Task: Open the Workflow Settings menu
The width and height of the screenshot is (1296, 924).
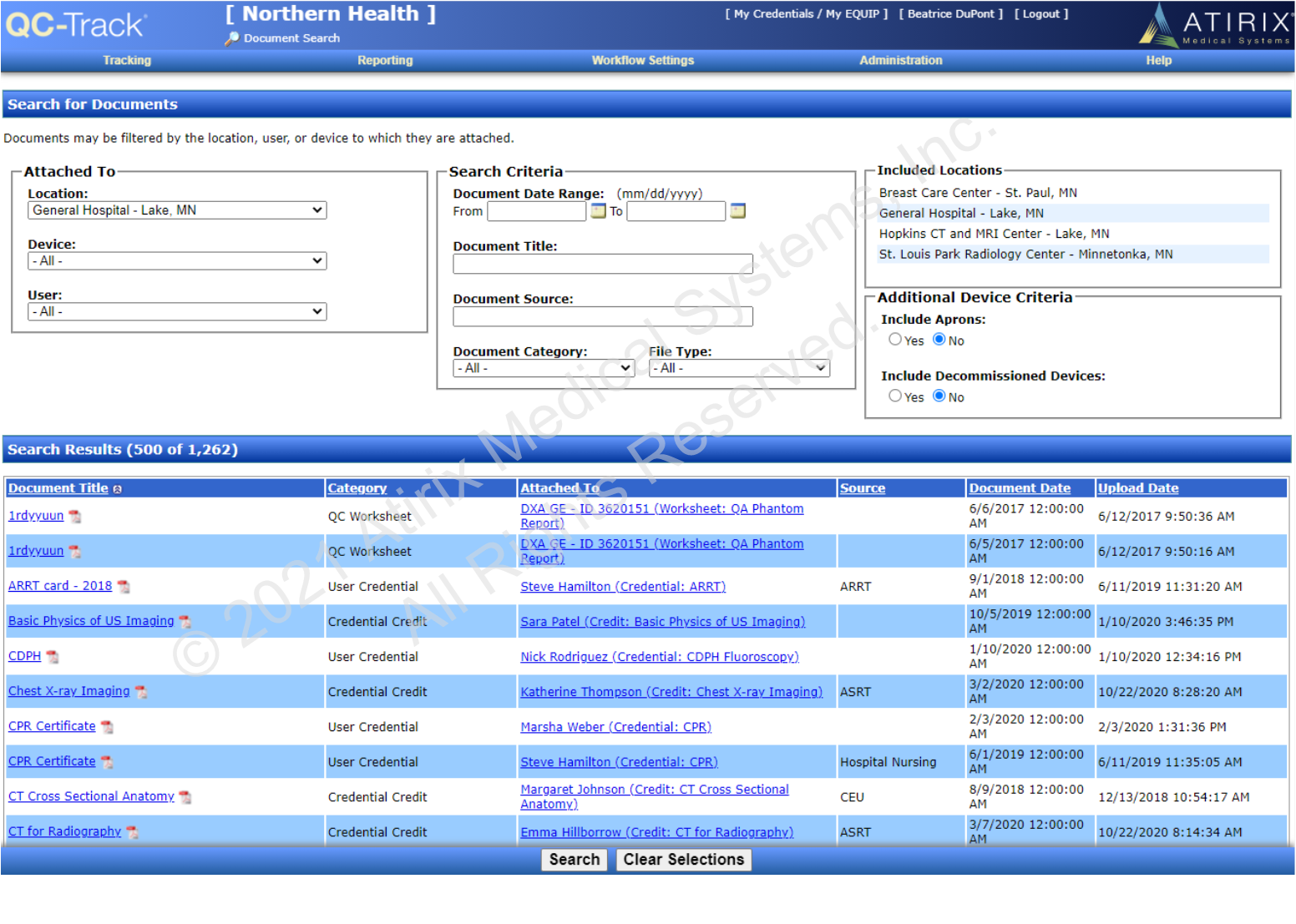Action: coord(642,60)
